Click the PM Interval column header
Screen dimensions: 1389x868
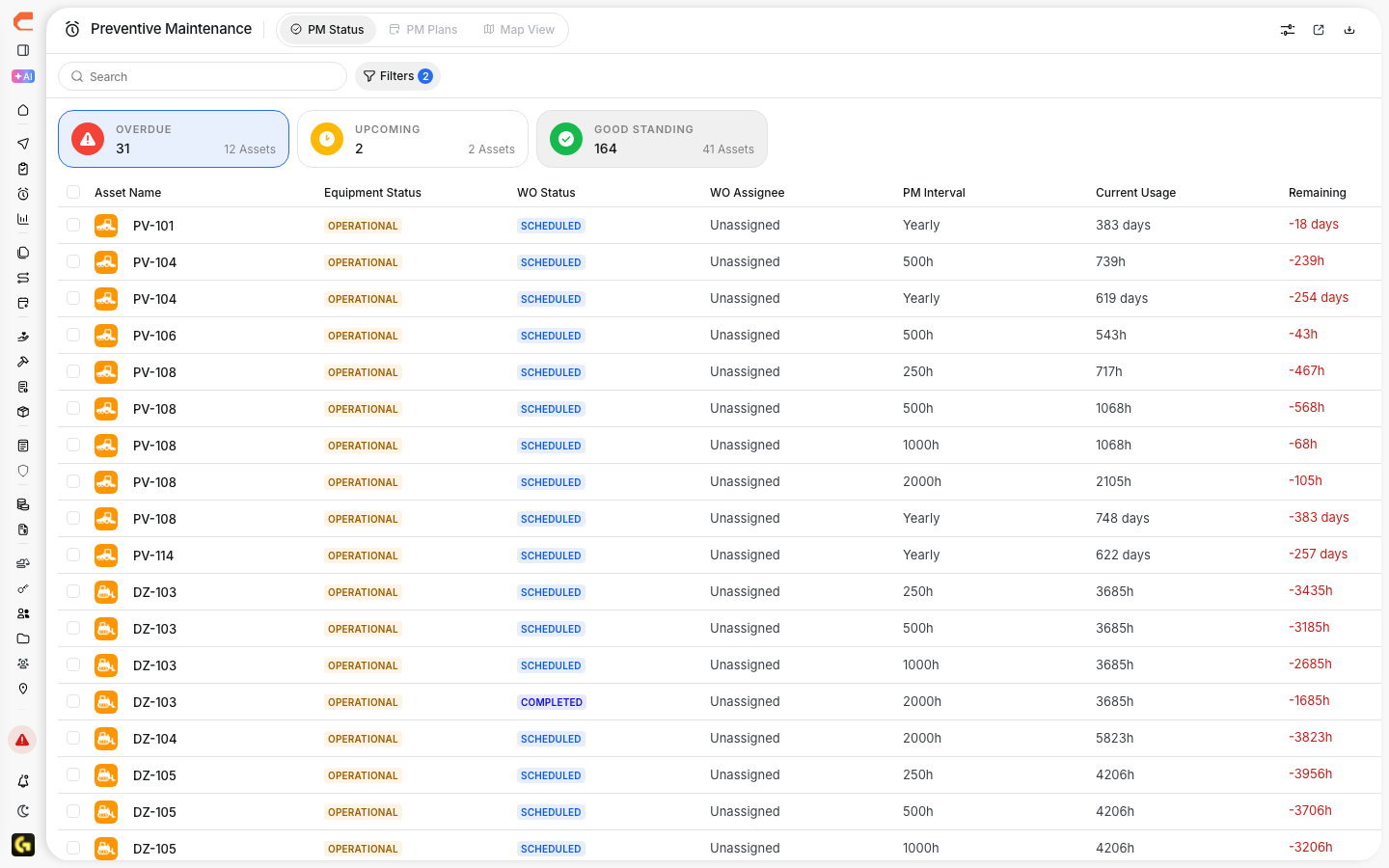coord(934,193)
